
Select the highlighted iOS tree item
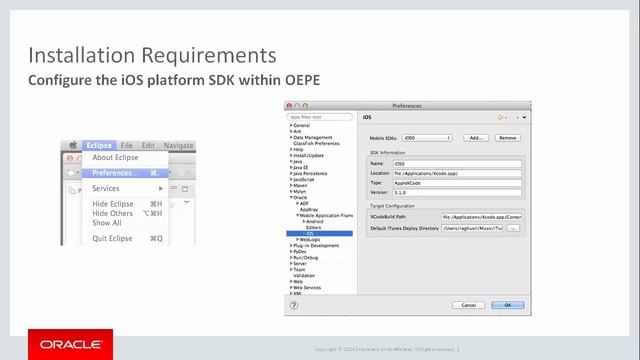pos(319,233)
